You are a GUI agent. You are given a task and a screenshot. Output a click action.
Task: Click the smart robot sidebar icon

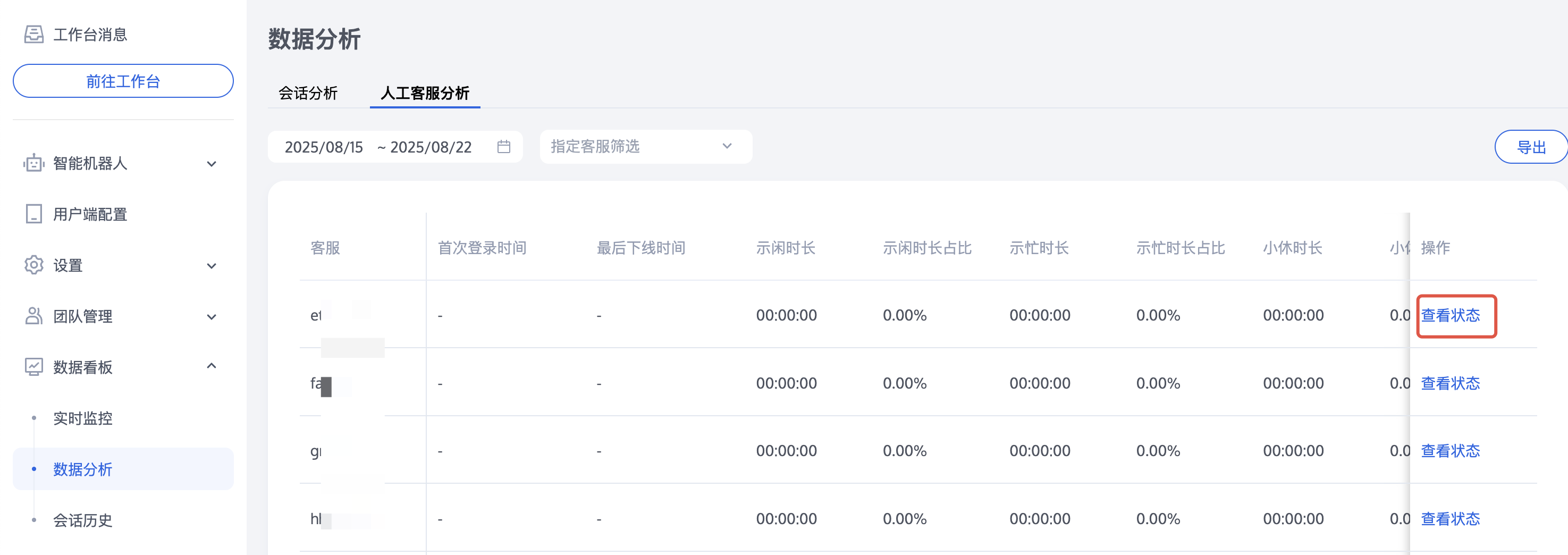coord(34,163)
